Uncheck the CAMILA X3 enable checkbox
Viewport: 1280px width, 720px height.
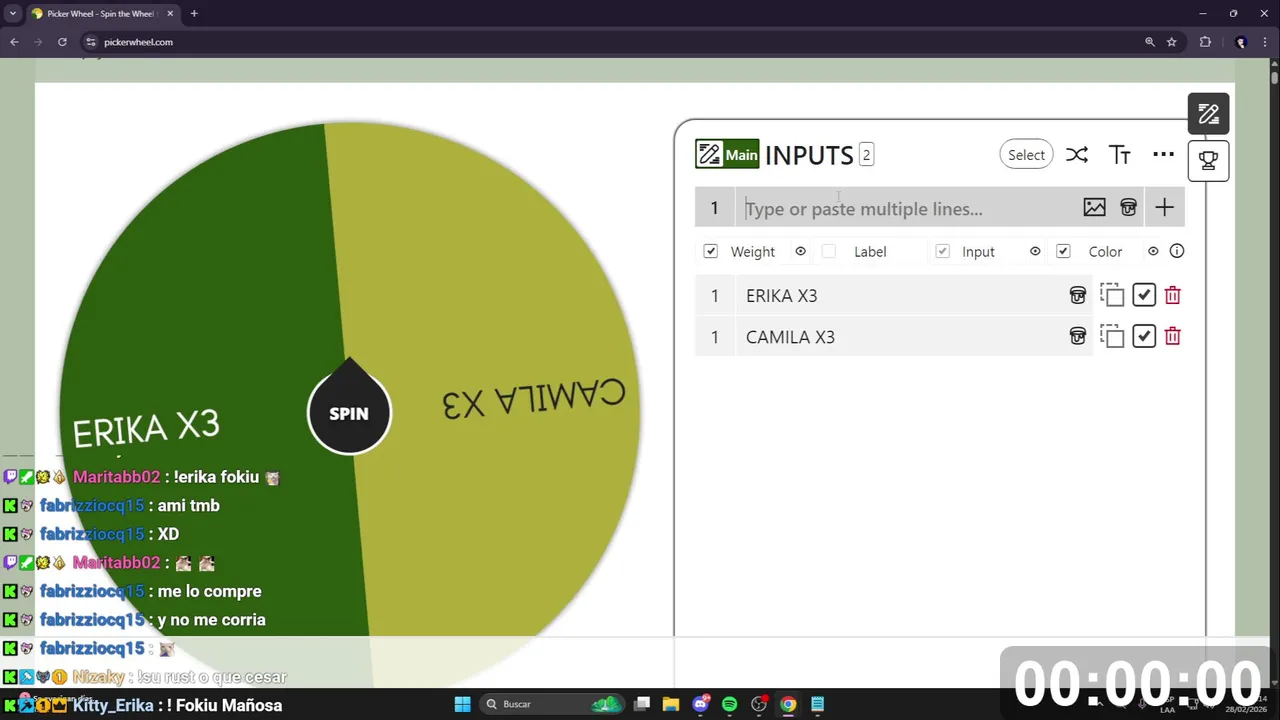pyautogui.click(x=1144, y=336)
